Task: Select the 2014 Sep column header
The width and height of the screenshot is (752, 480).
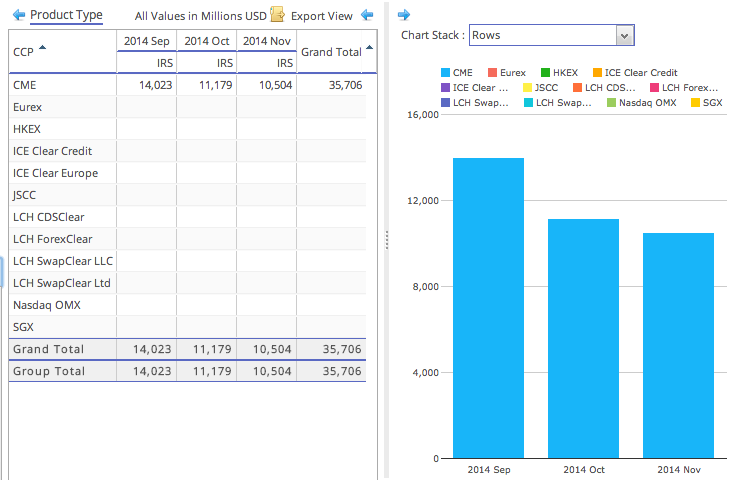Action: 147,41
